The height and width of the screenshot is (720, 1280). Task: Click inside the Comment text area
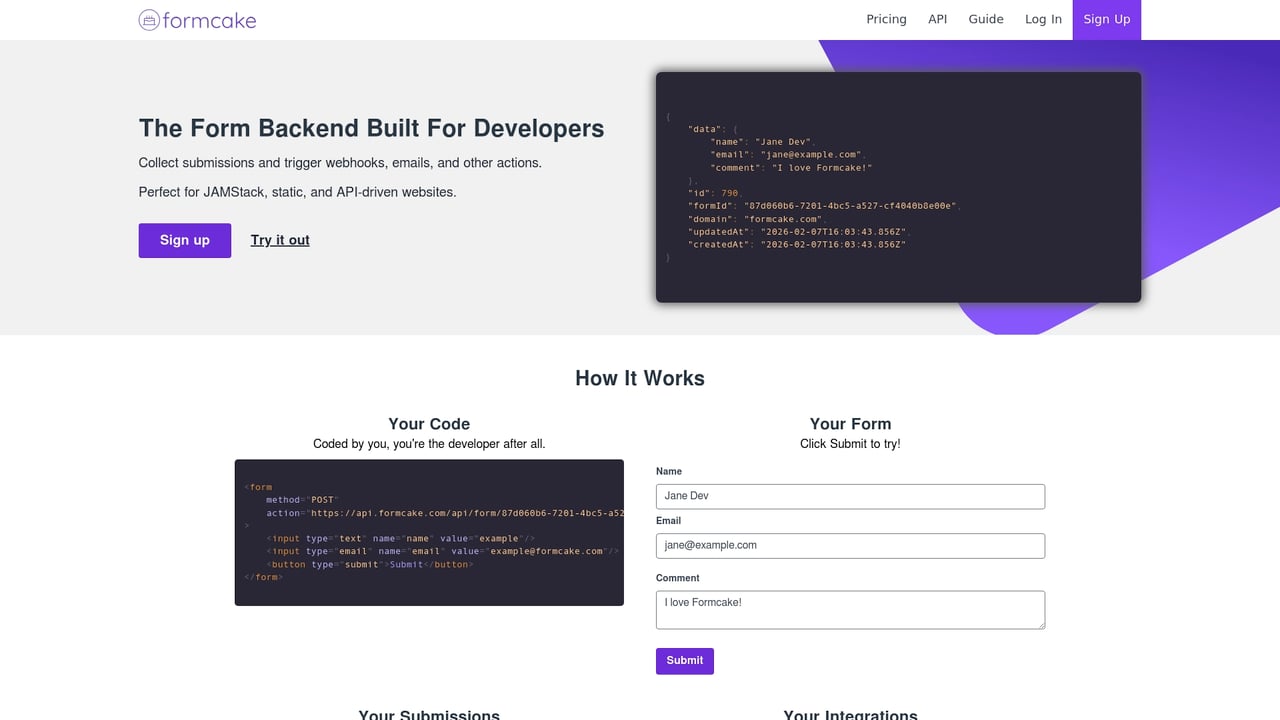pos(850,608)
